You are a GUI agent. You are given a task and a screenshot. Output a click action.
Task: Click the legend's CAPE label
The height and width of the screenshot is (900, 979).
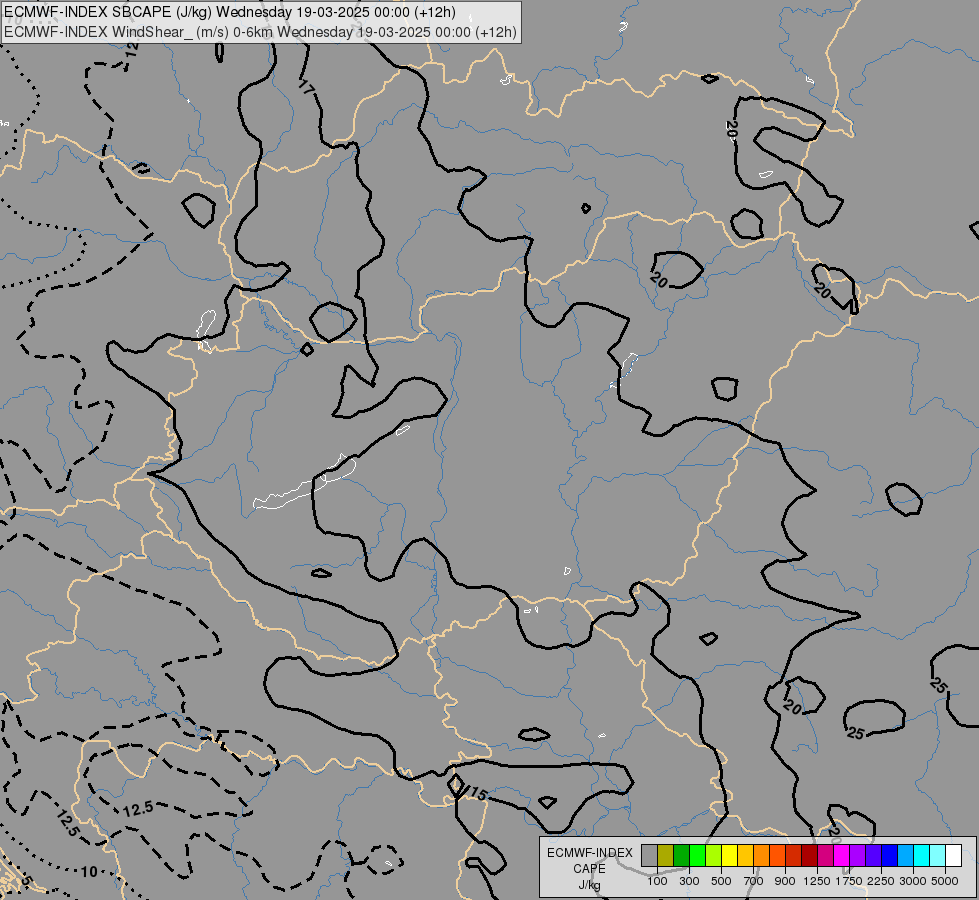(589, 869)
